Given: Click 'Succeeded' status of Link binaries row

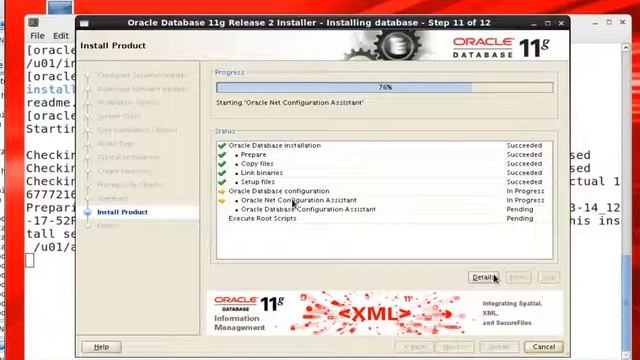Looking at the screenshot, I should tap(524, 173).
